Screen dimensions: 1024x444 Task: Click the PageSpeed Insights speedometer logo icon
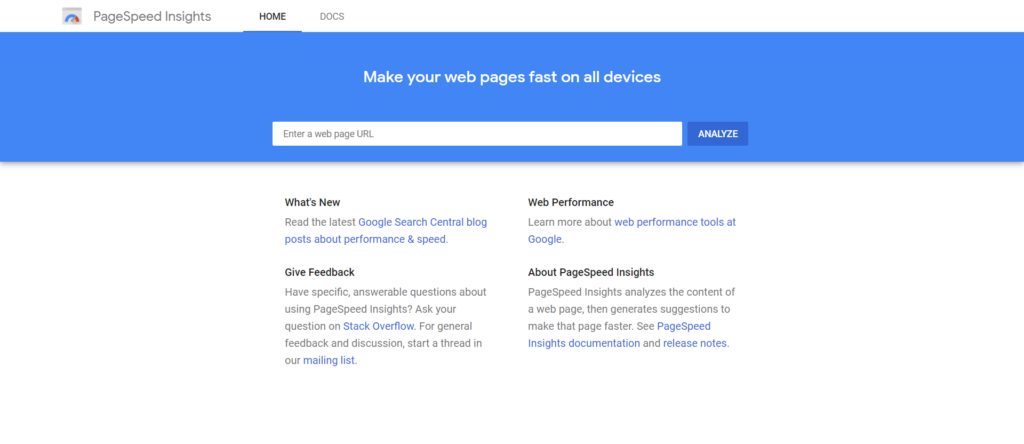[x=72, y=17]
